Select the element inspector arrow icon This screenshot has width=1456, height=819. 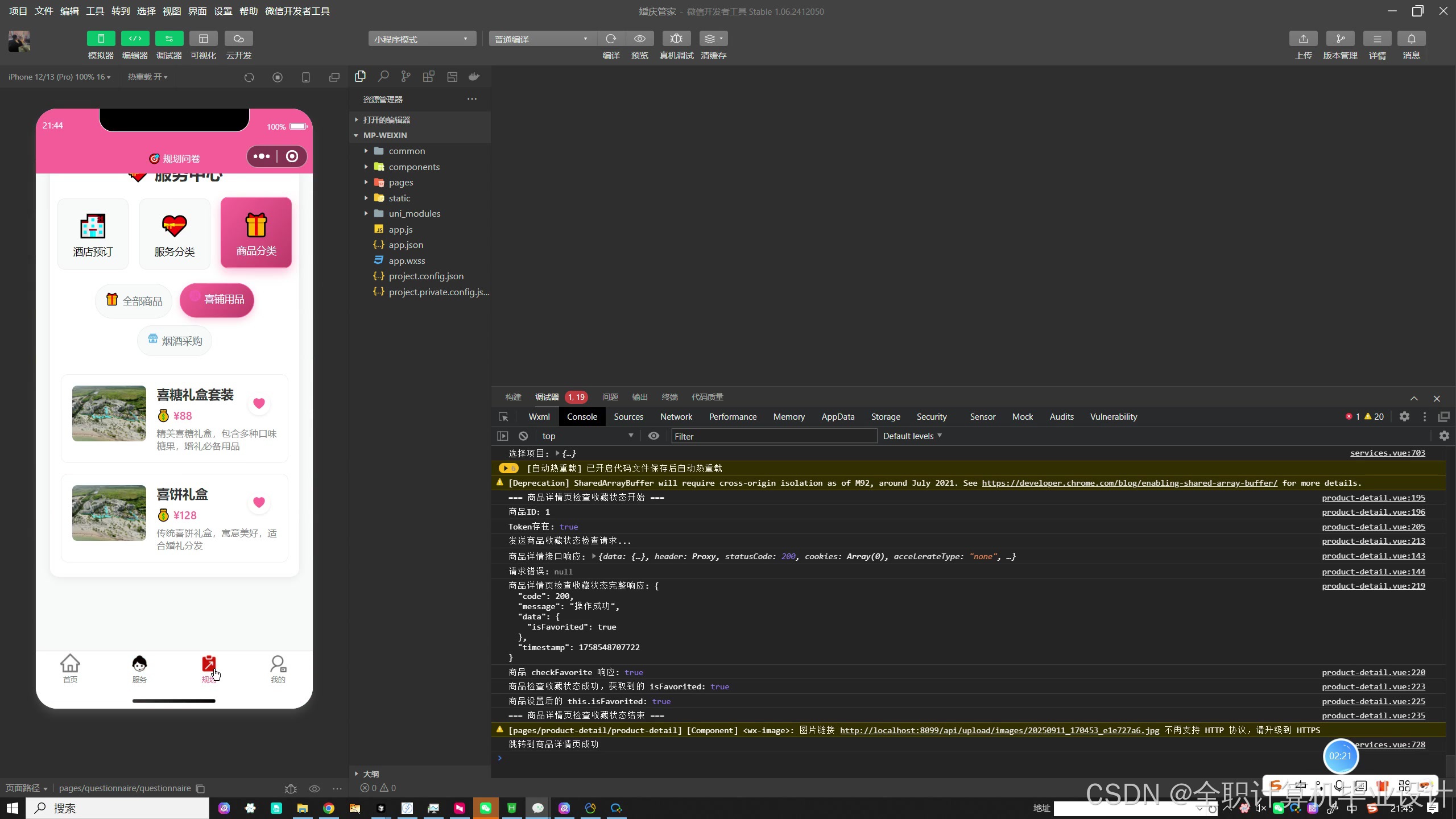pyautogui.click(x=503, y=417)
